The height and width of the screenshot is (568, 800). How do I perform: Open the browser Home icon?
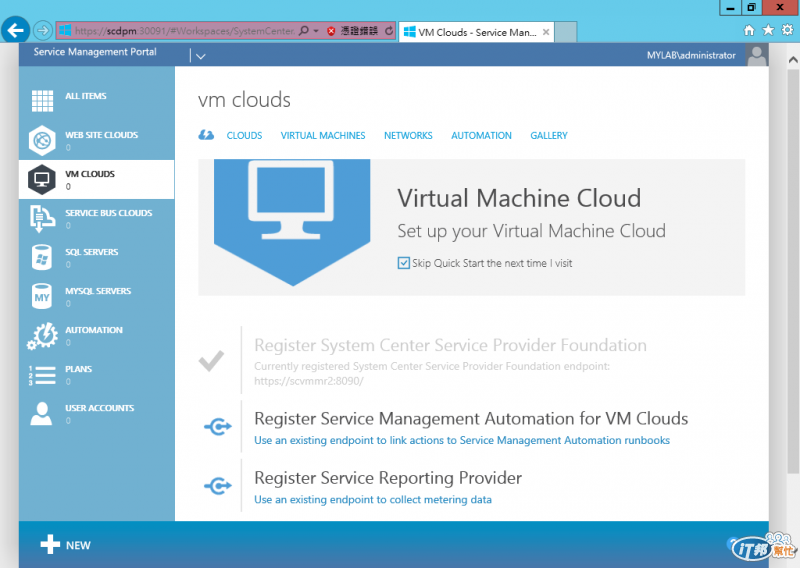(749, 30)
